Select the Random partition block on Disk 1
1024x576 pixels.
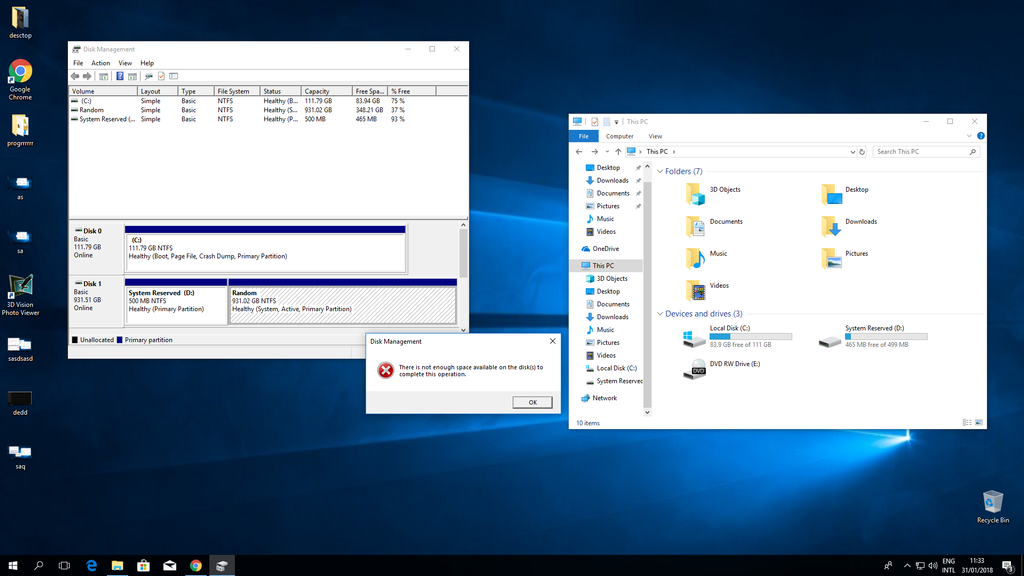pyautogui.click(x=343, y=301)
